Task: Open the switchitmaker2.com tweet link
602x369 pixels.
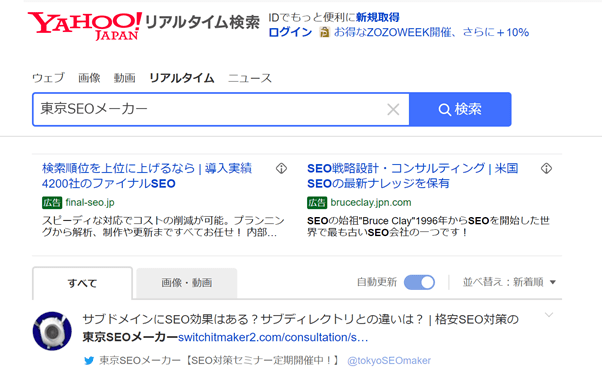Action: pos(273,338)
